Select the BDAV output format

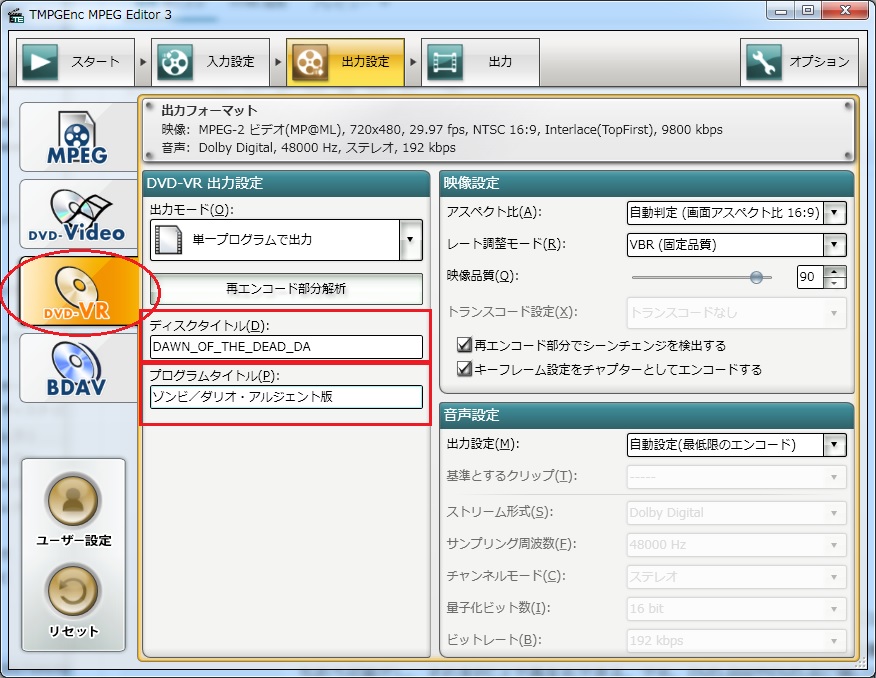click(x=78, y=368)
